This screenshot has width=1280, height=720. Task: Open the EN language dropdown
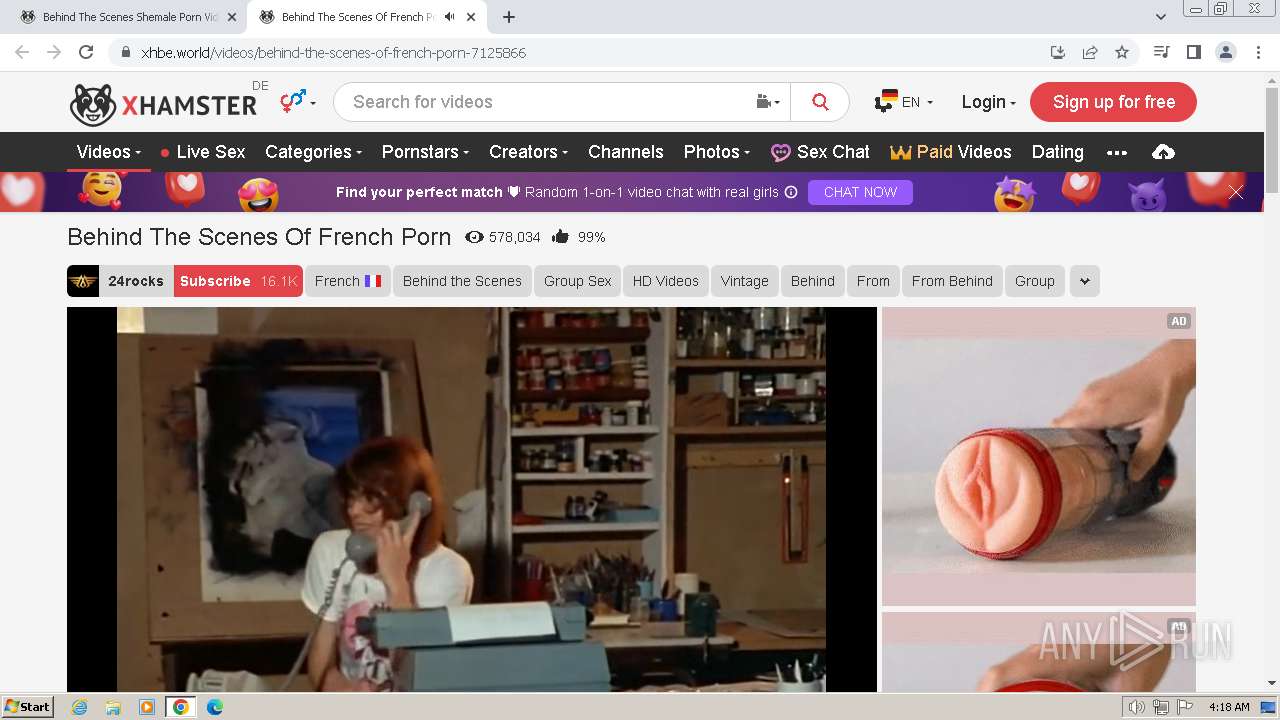tap(904, 102)
